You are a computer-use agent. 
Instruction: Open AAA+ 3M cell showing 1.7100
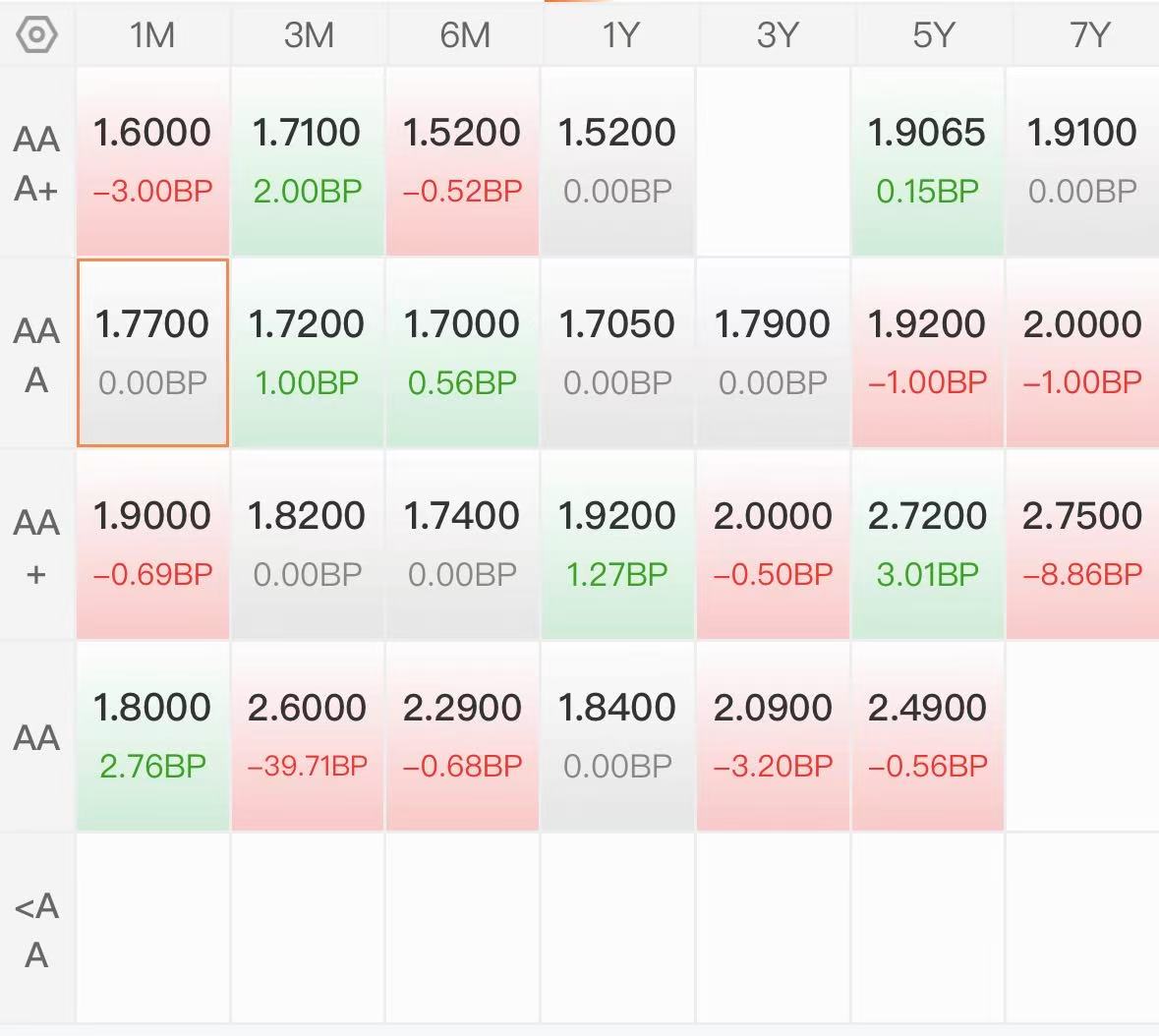point(308,162)
